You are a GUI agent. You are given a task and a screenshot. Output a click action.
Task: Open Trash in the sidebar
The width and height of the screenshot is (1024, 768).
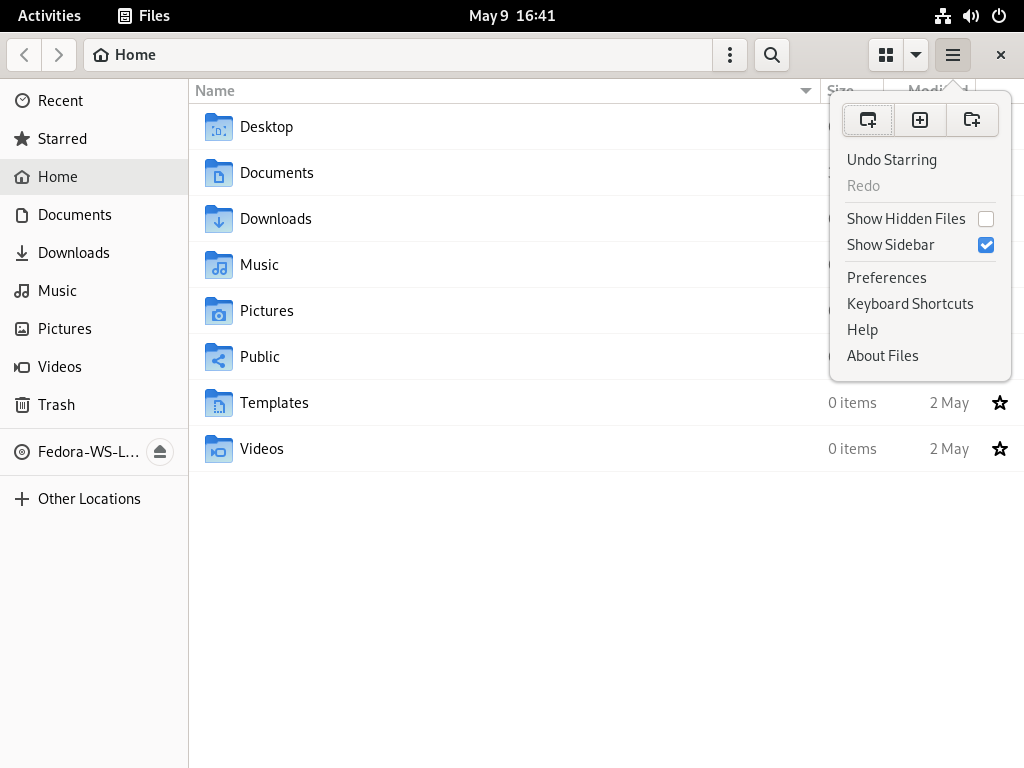coord(94,405)
